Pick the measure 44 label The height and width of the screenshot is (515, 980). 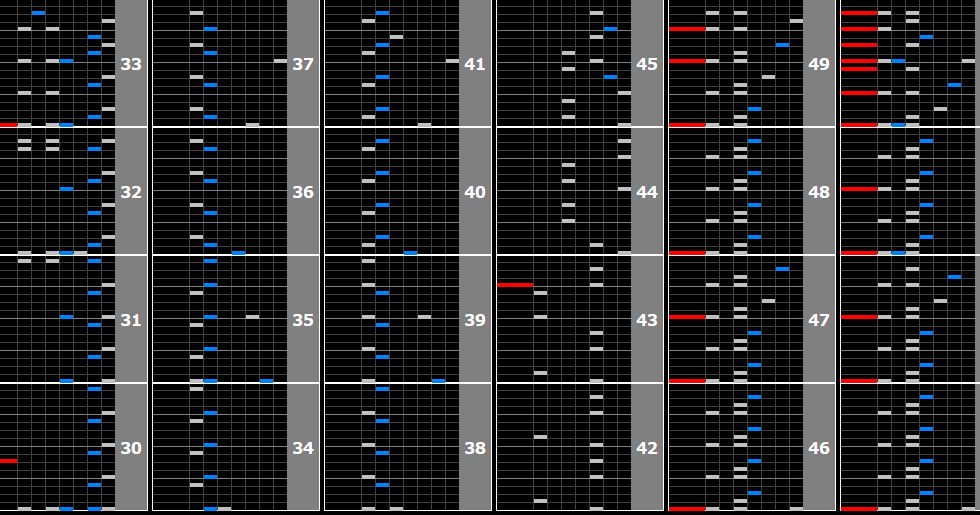coord(647,192)
